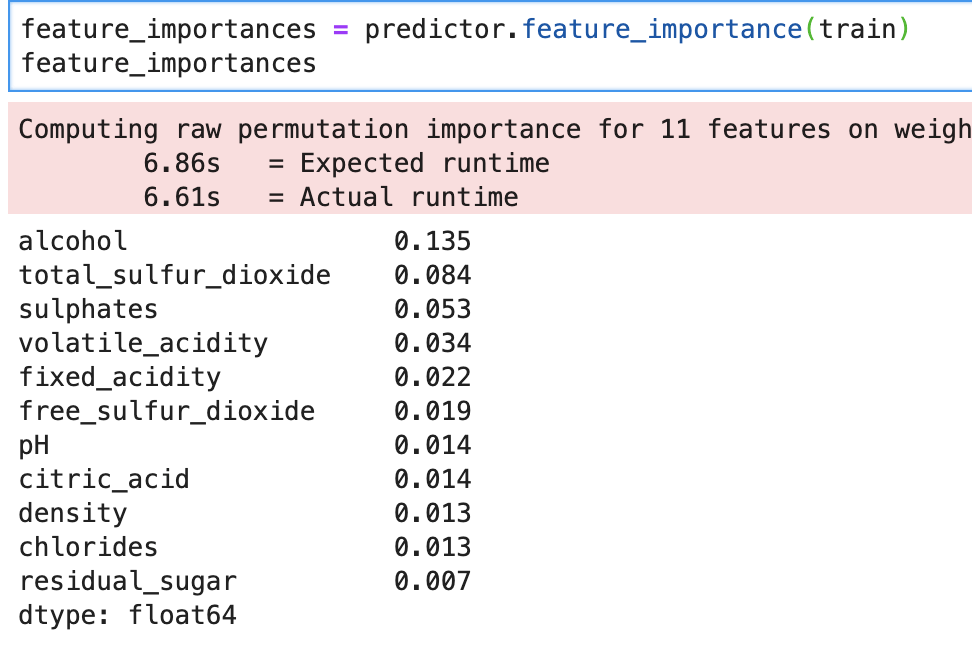The width and height of the screenshot is (972, 670).
Task: Click the purple equals sign operator
Action: pyautogui.click(x=340, y=29)
